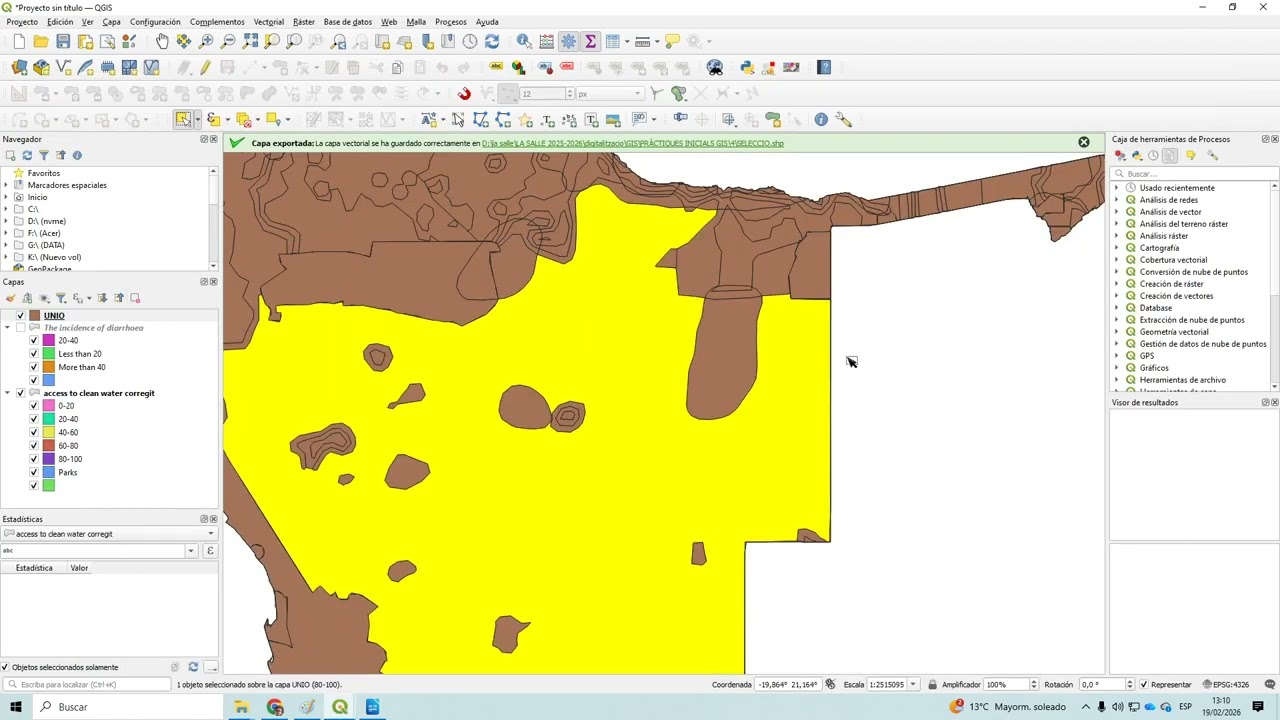Screen dimensions: 1280x720
Task: Toggle the layer labeling abc icon
Action: [496, 67]
